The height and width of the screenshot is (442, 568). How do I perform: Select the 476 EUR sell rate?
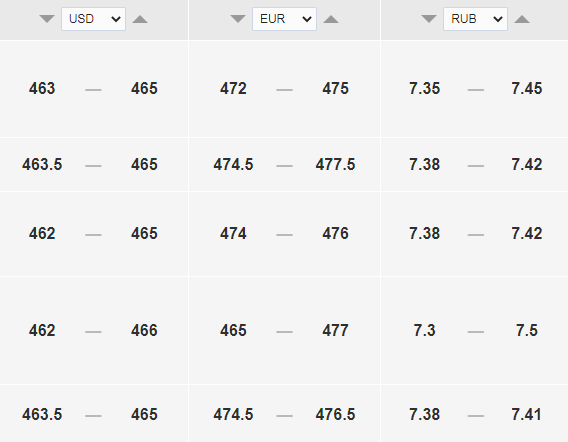335,233
